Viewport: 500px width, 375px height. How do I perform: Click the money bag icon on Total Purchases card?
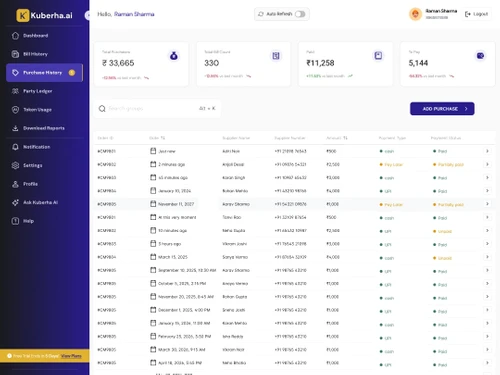pyautogui.click(x=174, y=56)
